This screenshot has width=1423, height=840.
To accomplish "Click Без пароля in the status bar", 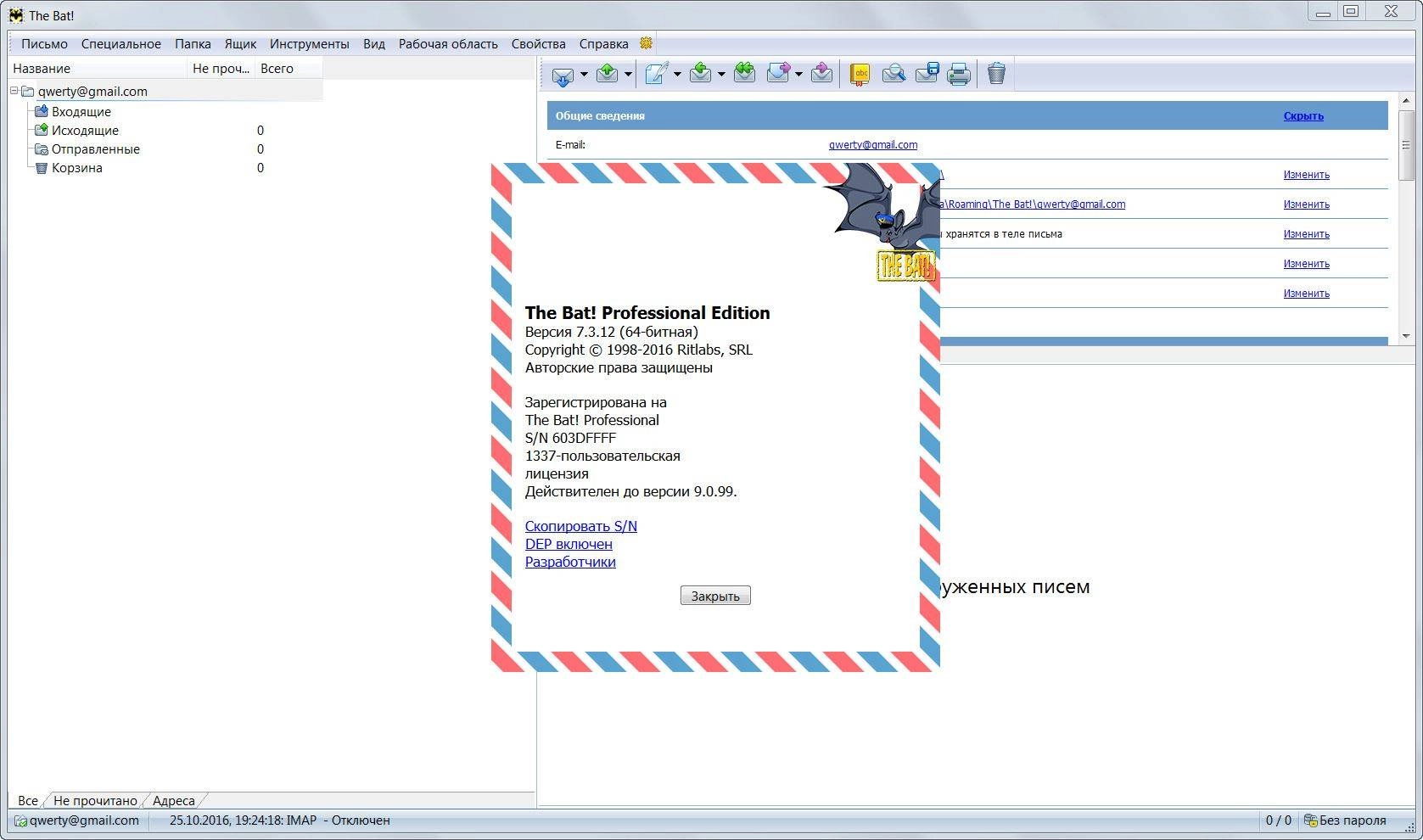I will click(1353, 820).
